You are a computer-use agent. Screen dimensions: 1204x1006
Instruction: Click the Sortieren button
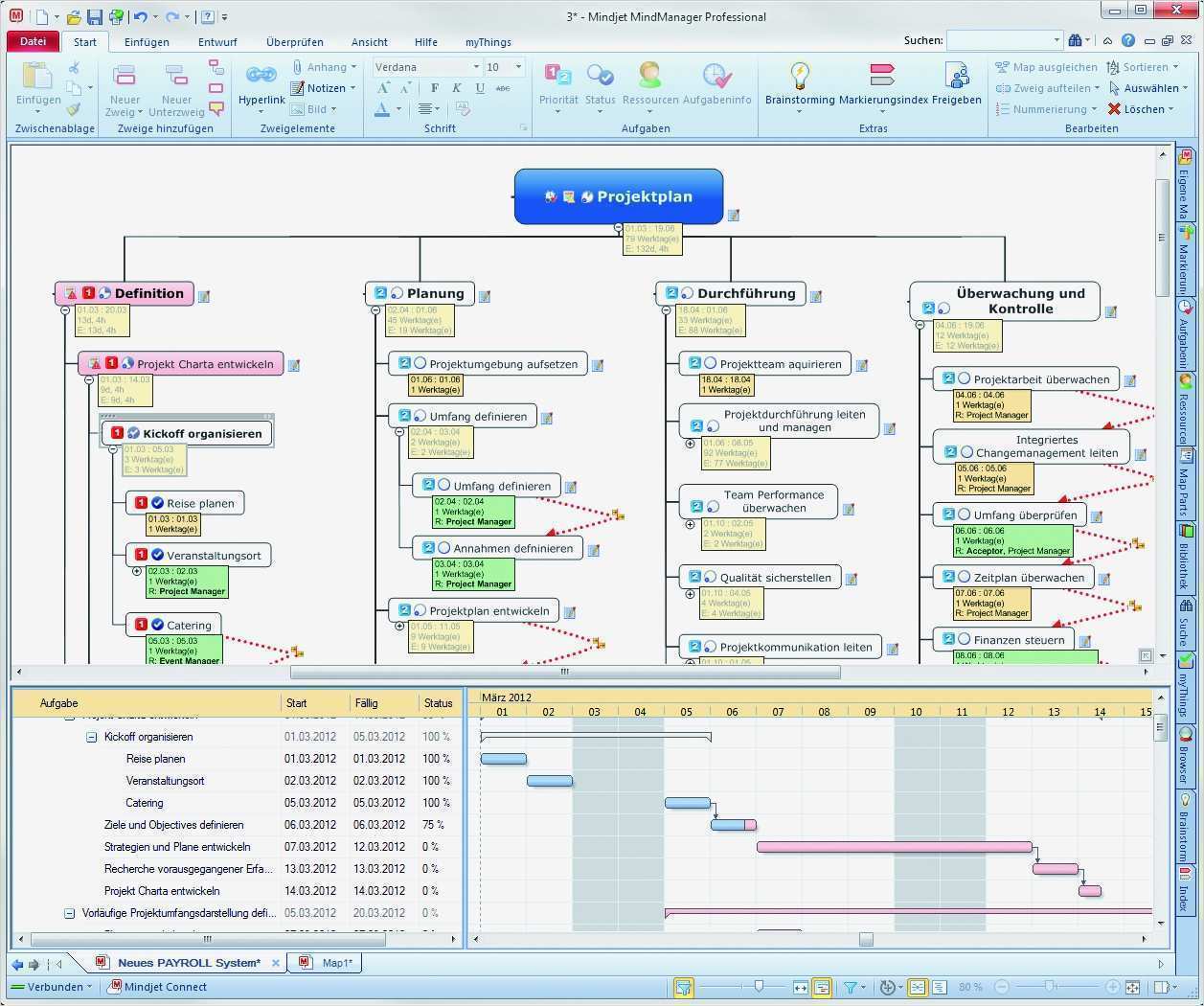pos(1142,67)
